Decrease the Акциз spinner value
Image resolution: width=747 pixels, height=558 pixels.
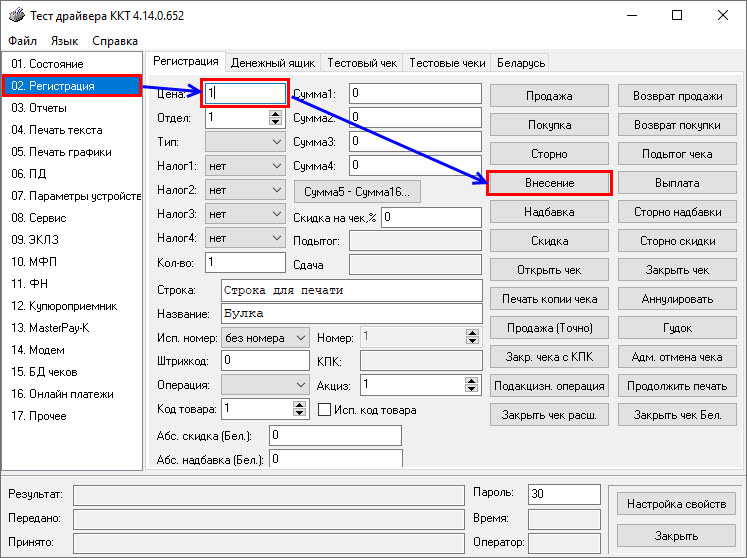click(x=471, y=389)
